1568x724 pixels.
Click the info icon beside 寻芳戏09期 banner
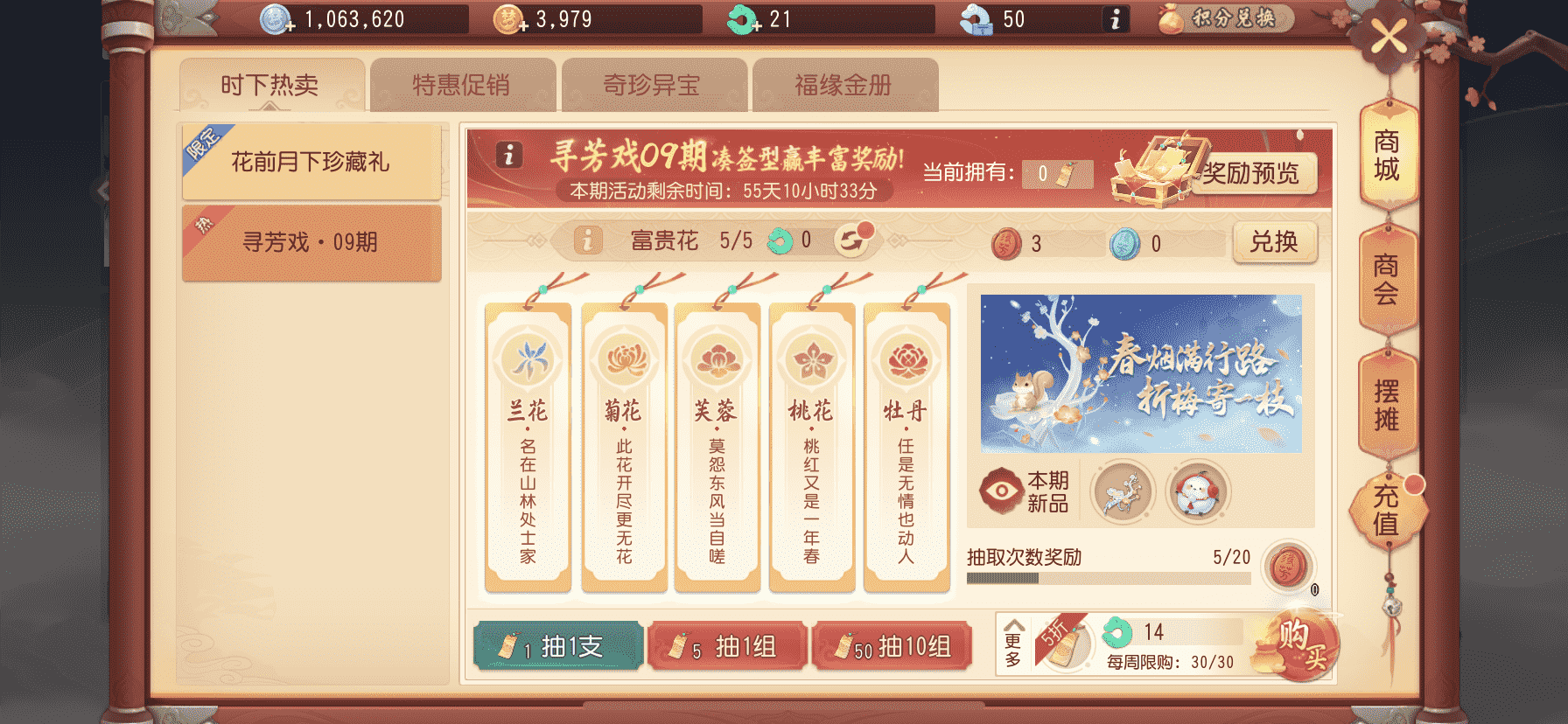509,155
